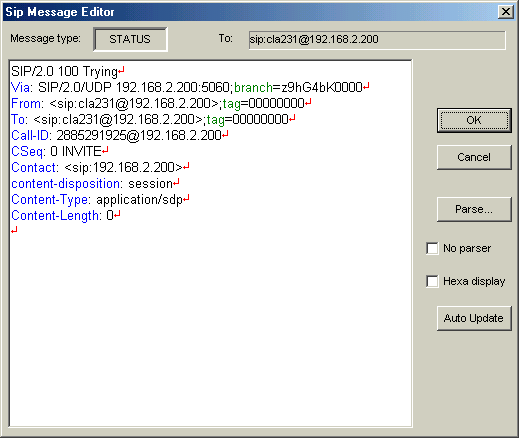Click the Content-Type header name
Screen dimensions: 519x438
(50, 199)
